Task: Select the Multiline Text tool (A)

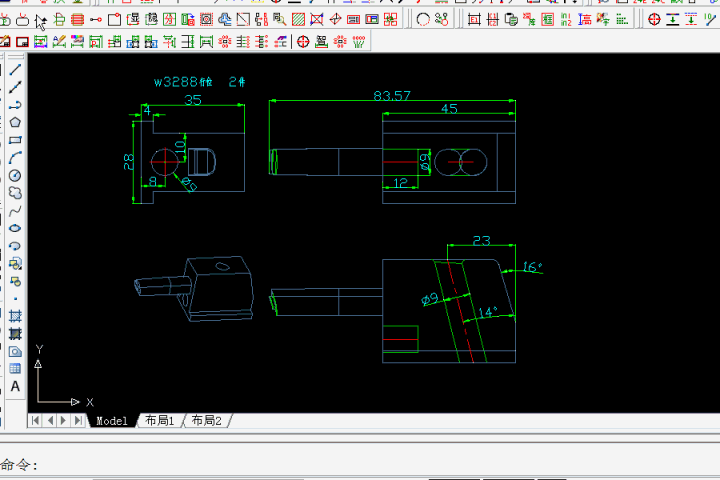Action: tap(15, 387)
